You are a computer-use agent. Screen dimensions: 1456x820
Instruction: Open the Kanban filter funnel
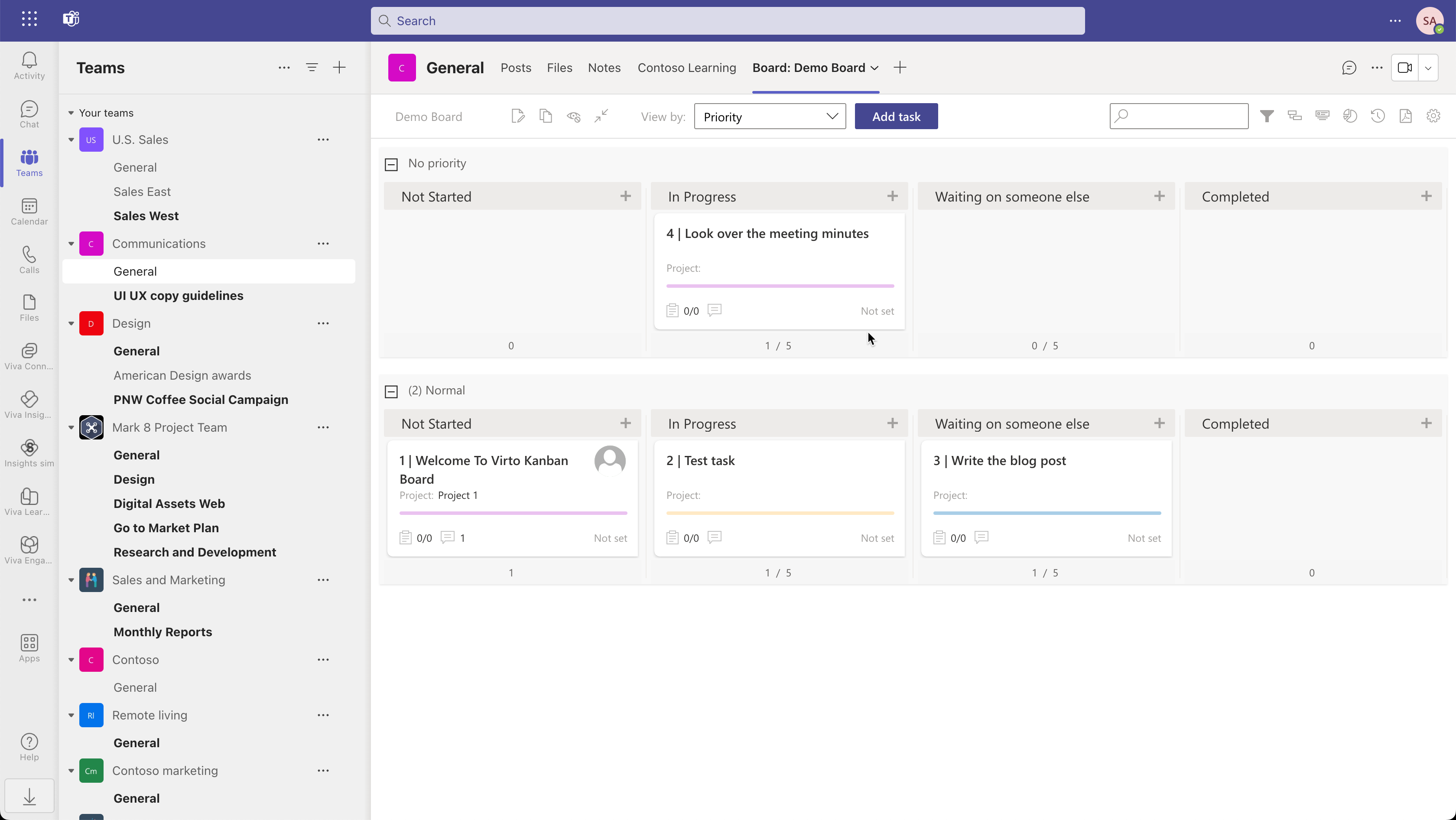tap(1267, 117)
